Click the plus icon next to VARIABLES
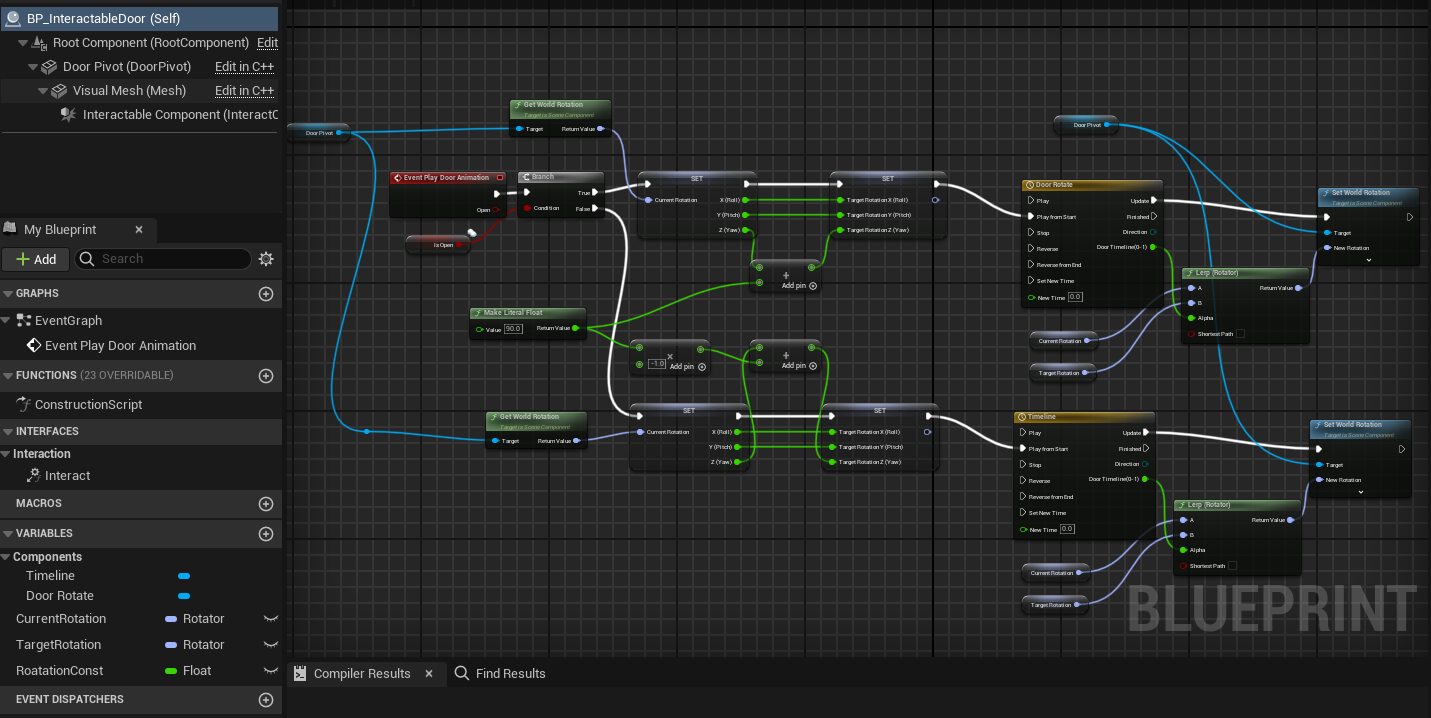This screenshot has width=1431, height=718. point(266,534)
